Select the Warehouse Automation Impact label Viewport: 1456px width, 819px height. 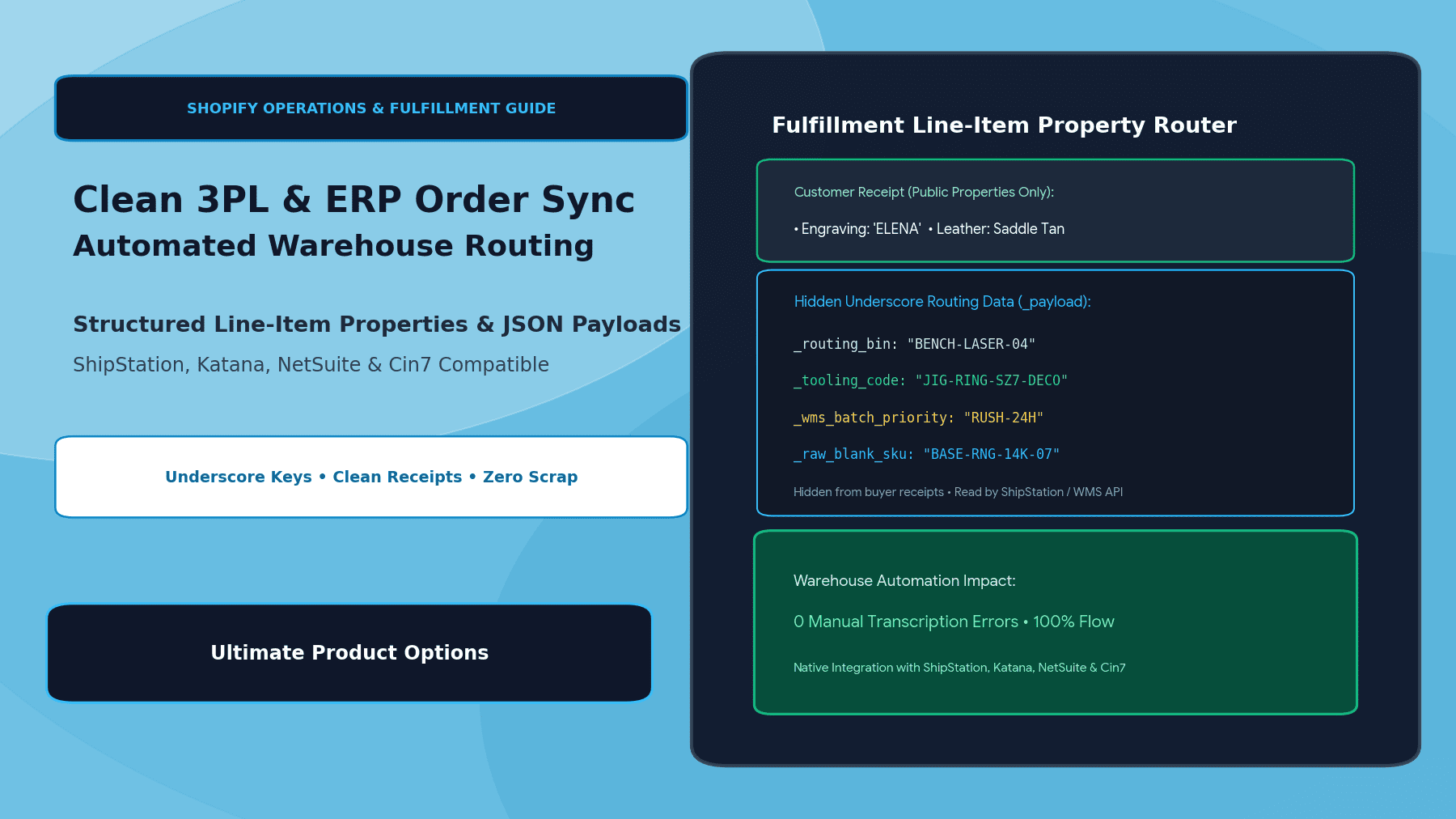[904, 581]
